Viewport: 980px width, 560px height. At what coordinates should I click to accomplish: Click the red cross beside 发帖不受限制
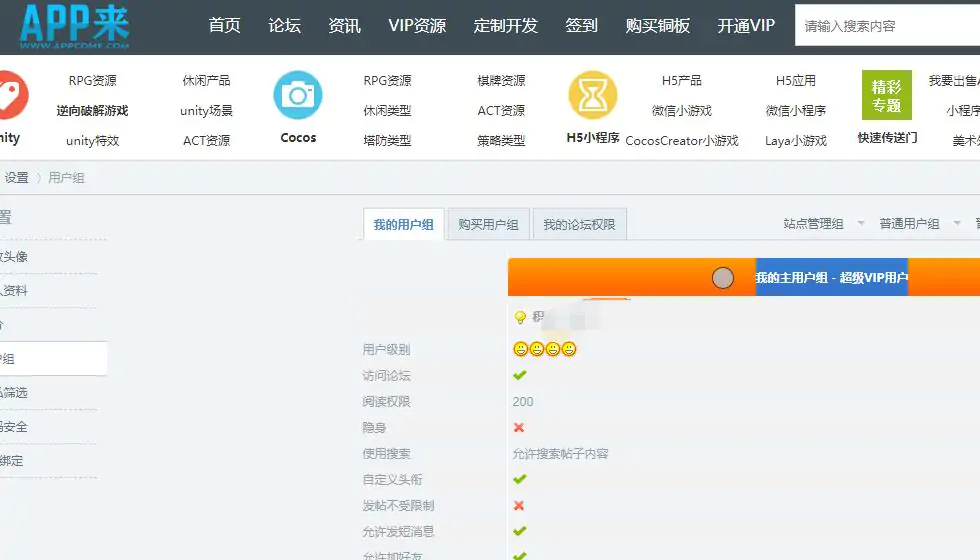(519, 506)
